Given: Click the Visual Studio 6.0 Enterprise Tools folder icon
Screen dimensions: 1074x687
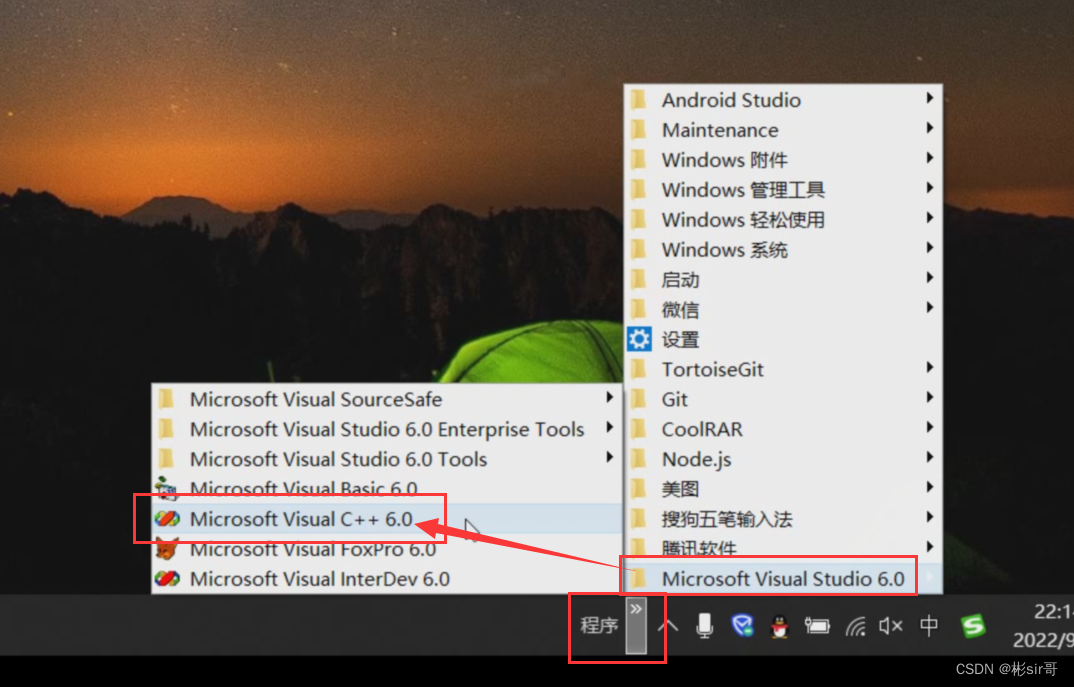Looking at the screenshot, I should click(x=166, y=429).
